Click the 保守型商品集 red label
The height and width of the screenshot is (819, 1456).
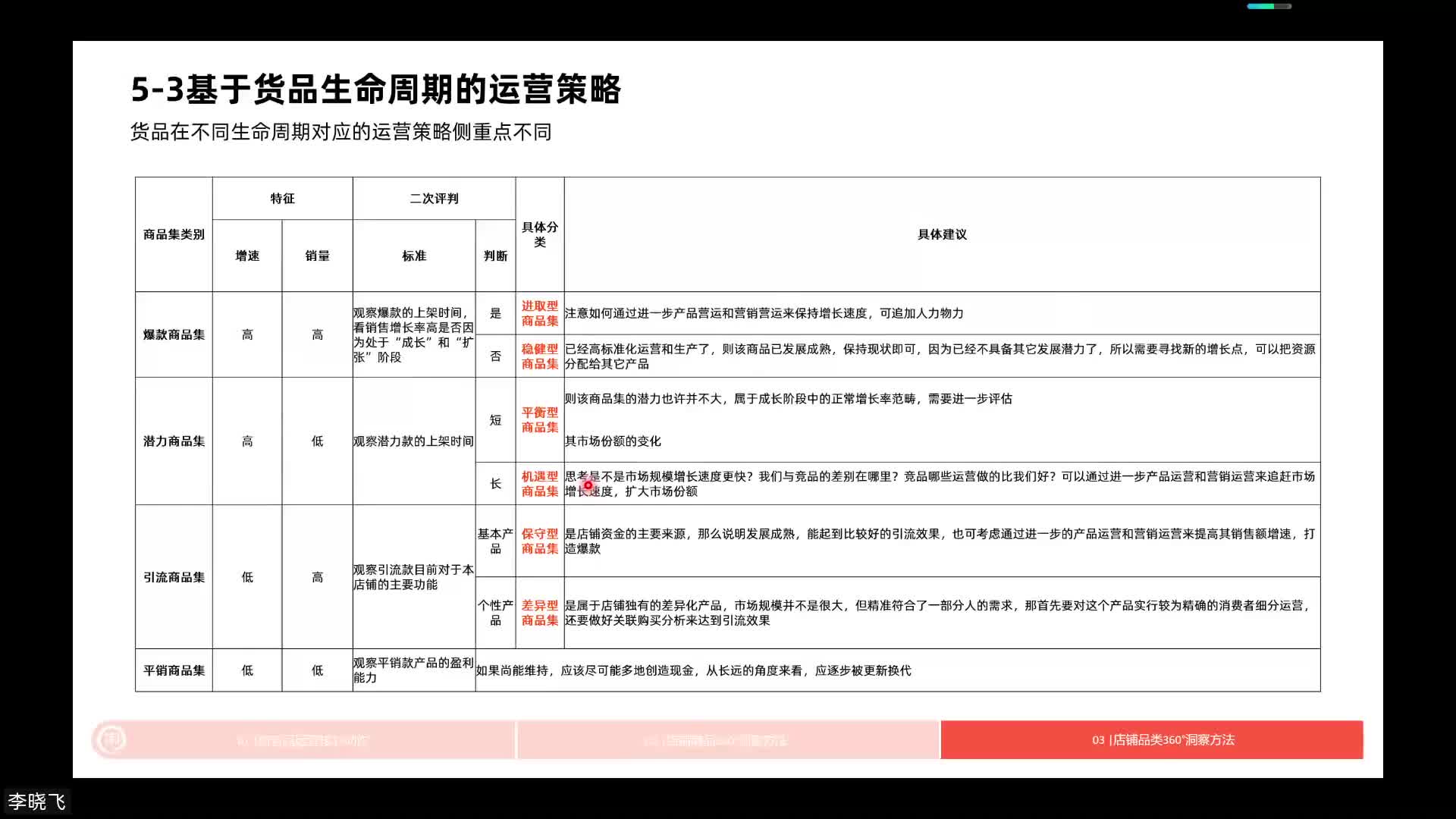tap(538, 541)
